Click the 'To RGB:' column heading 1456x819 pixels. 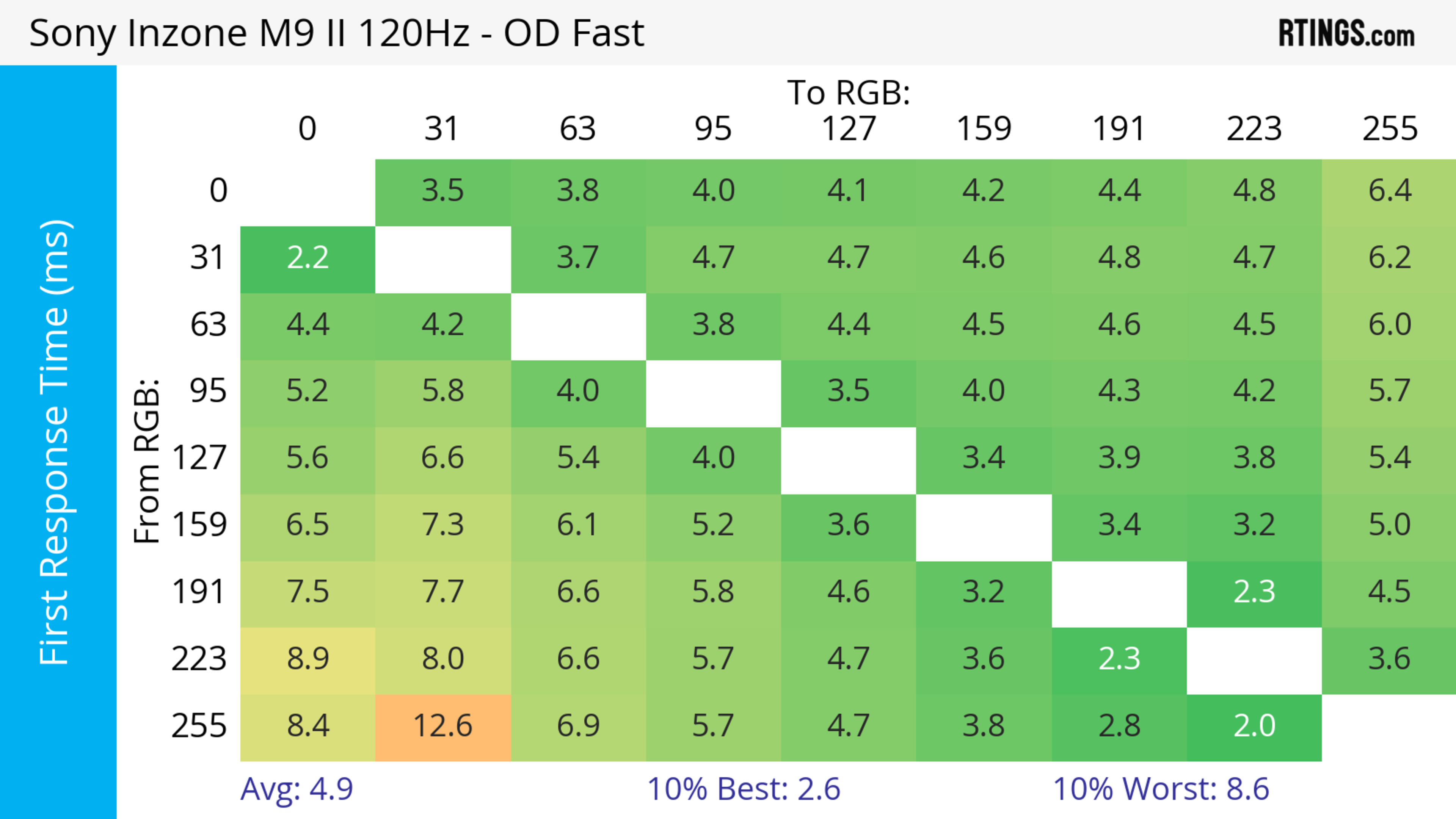click(849, 93)
